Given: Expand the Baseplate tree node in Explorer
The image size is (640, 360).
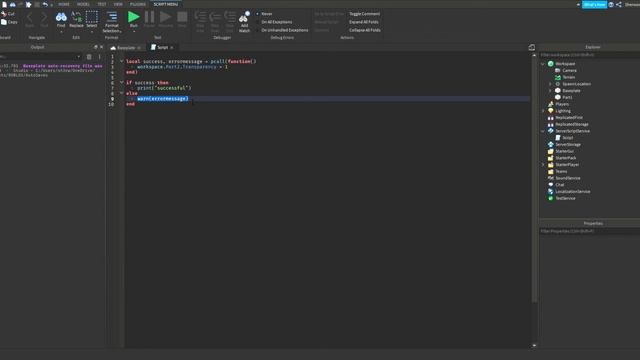Looking at the screenshot, I should click(x=550, y=91).
